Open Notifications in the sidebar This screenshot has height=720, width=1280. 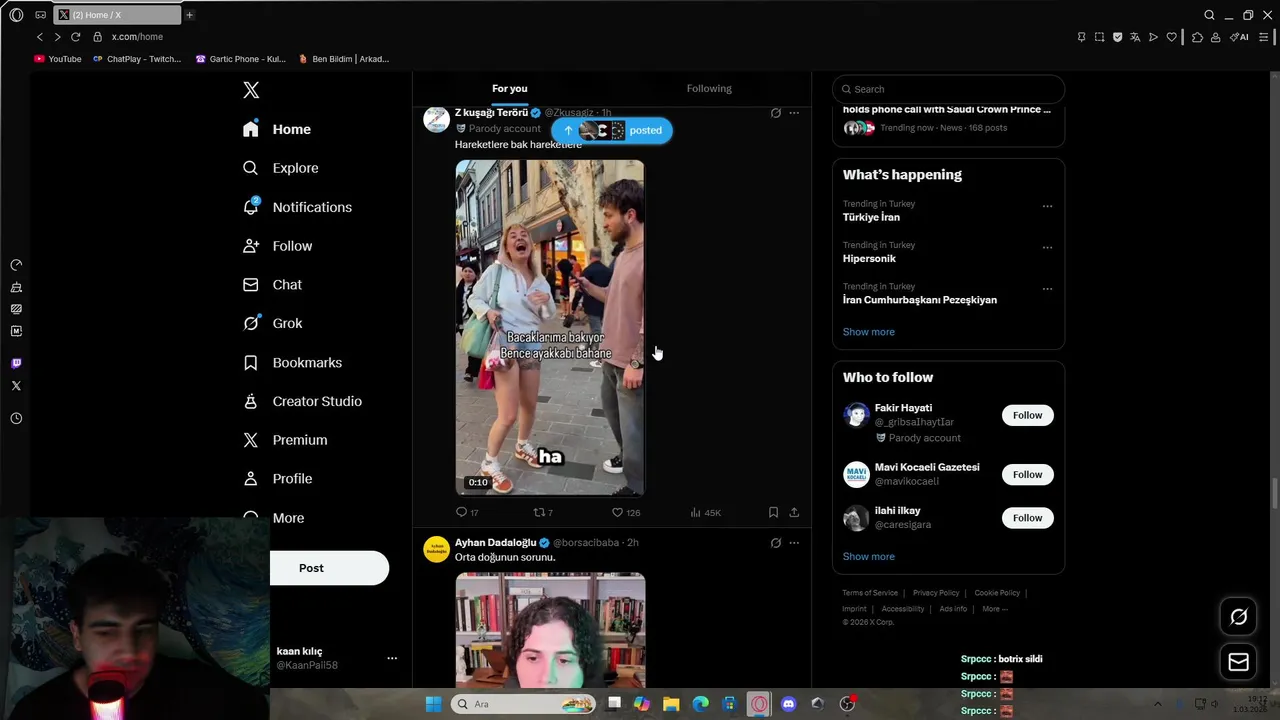coord(297,207)
